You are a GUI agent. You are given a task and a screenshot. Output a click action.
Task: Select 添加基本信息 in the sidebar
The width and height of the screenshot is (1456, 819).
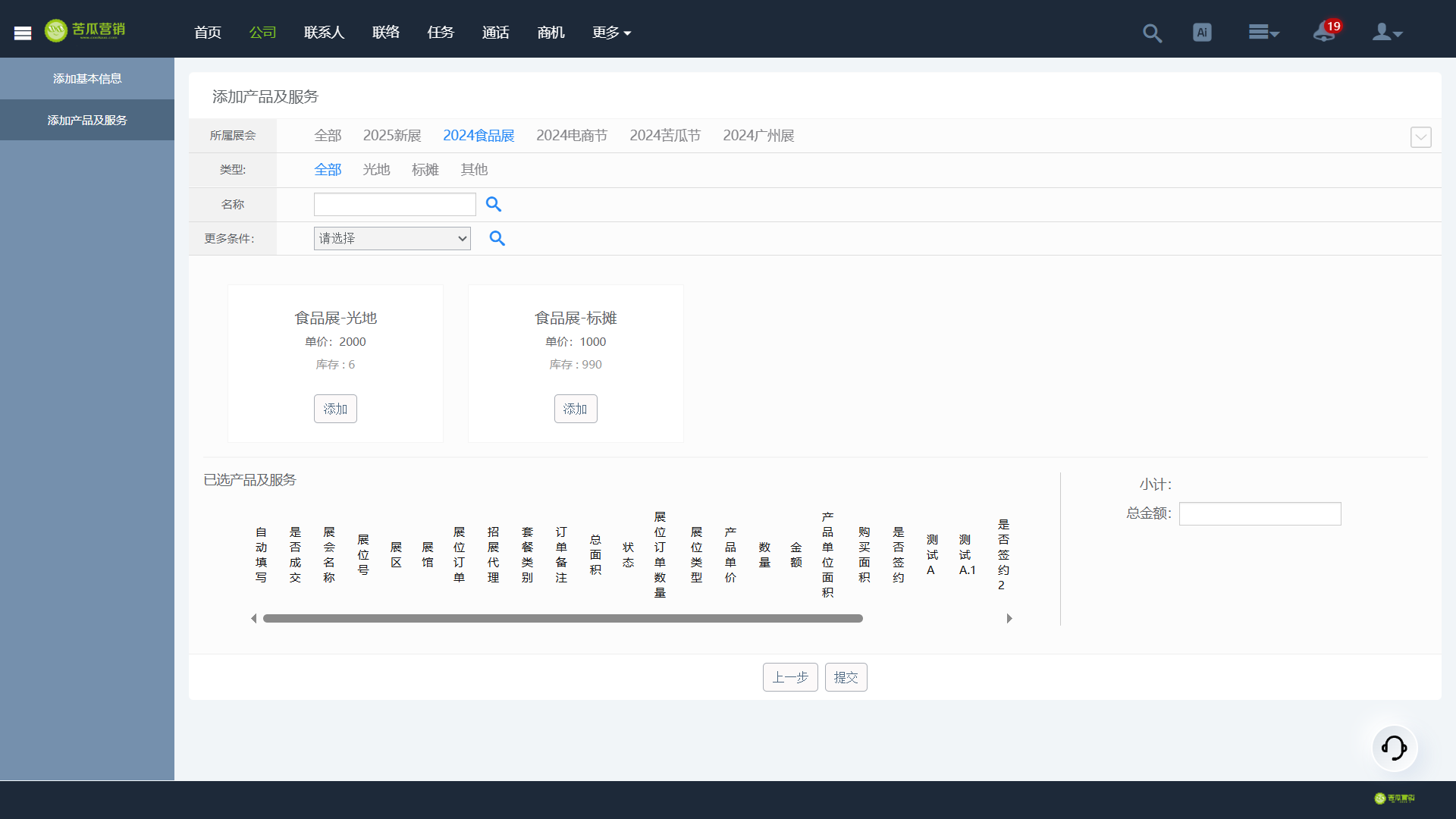click(87, 79)
